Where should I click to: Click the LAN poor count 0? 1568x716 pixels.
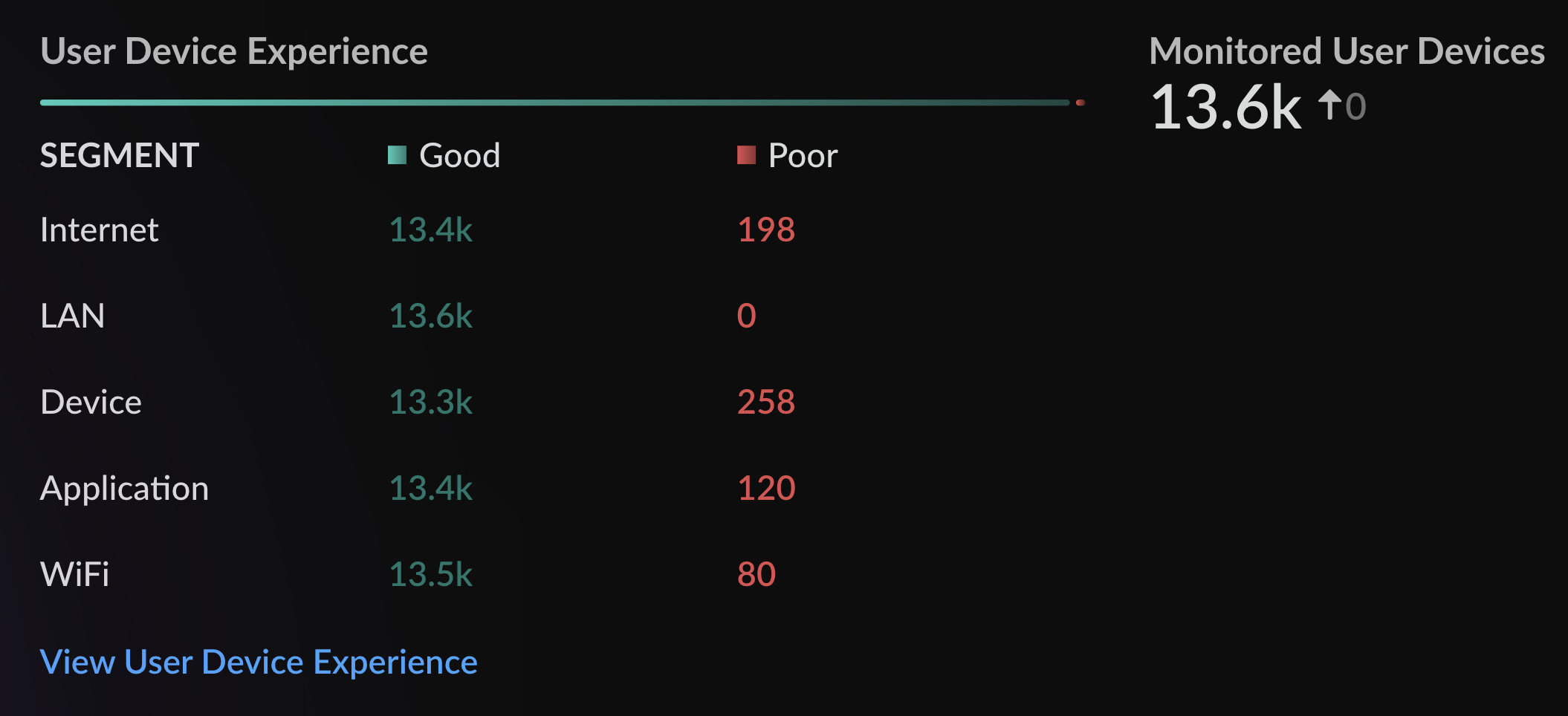[x=746, y=316]
